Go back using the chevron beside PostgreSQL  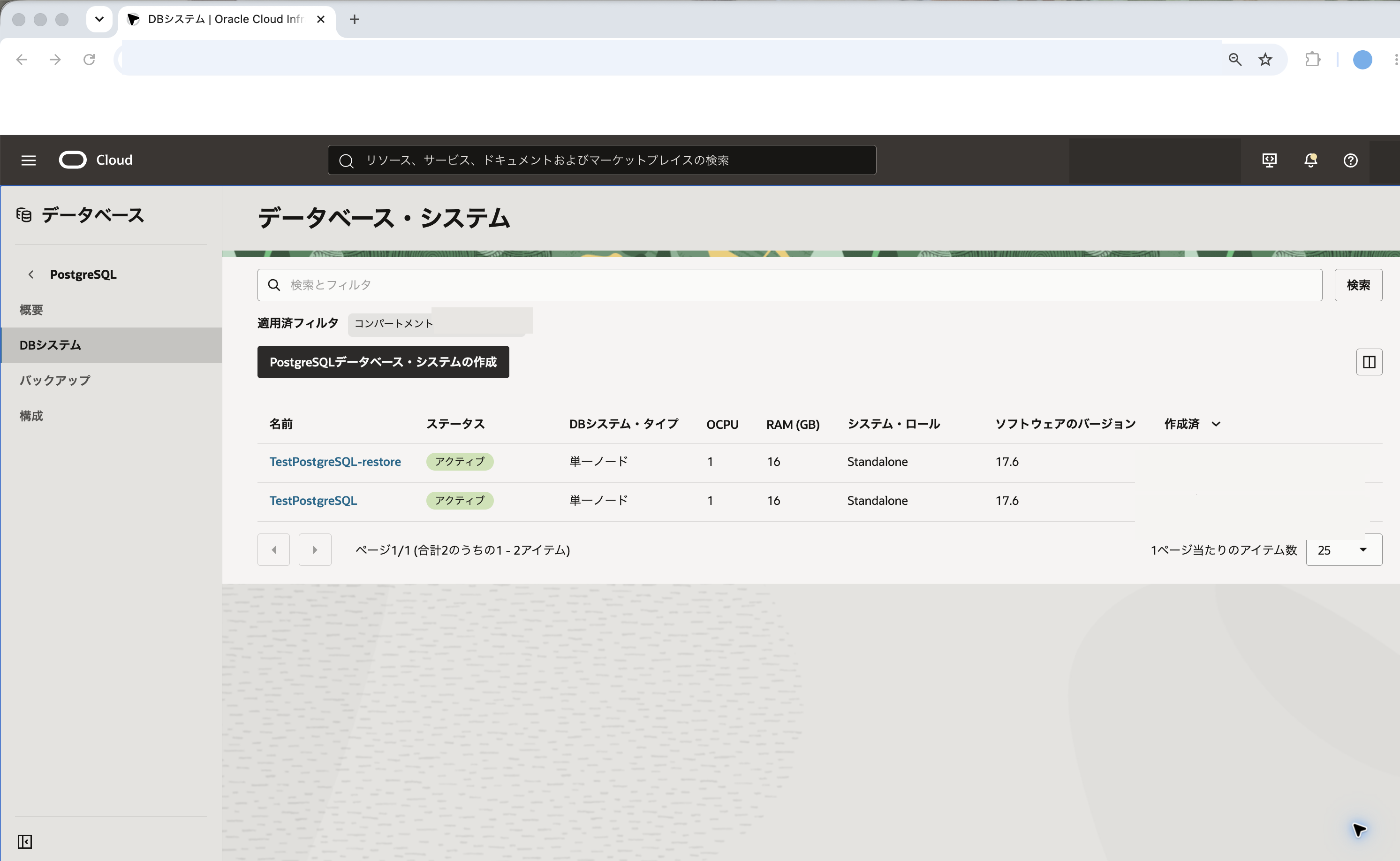pyautogui.click(x=31, y=274)
